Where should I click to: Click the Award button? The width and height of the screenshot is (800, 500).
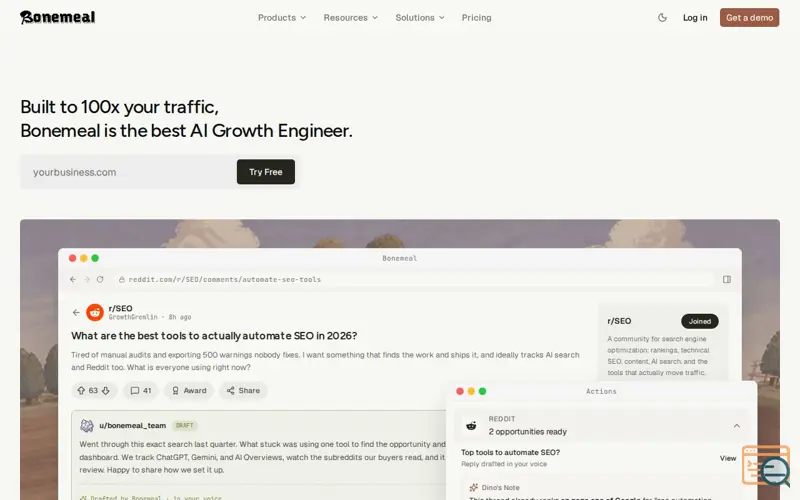coord(189,390)
